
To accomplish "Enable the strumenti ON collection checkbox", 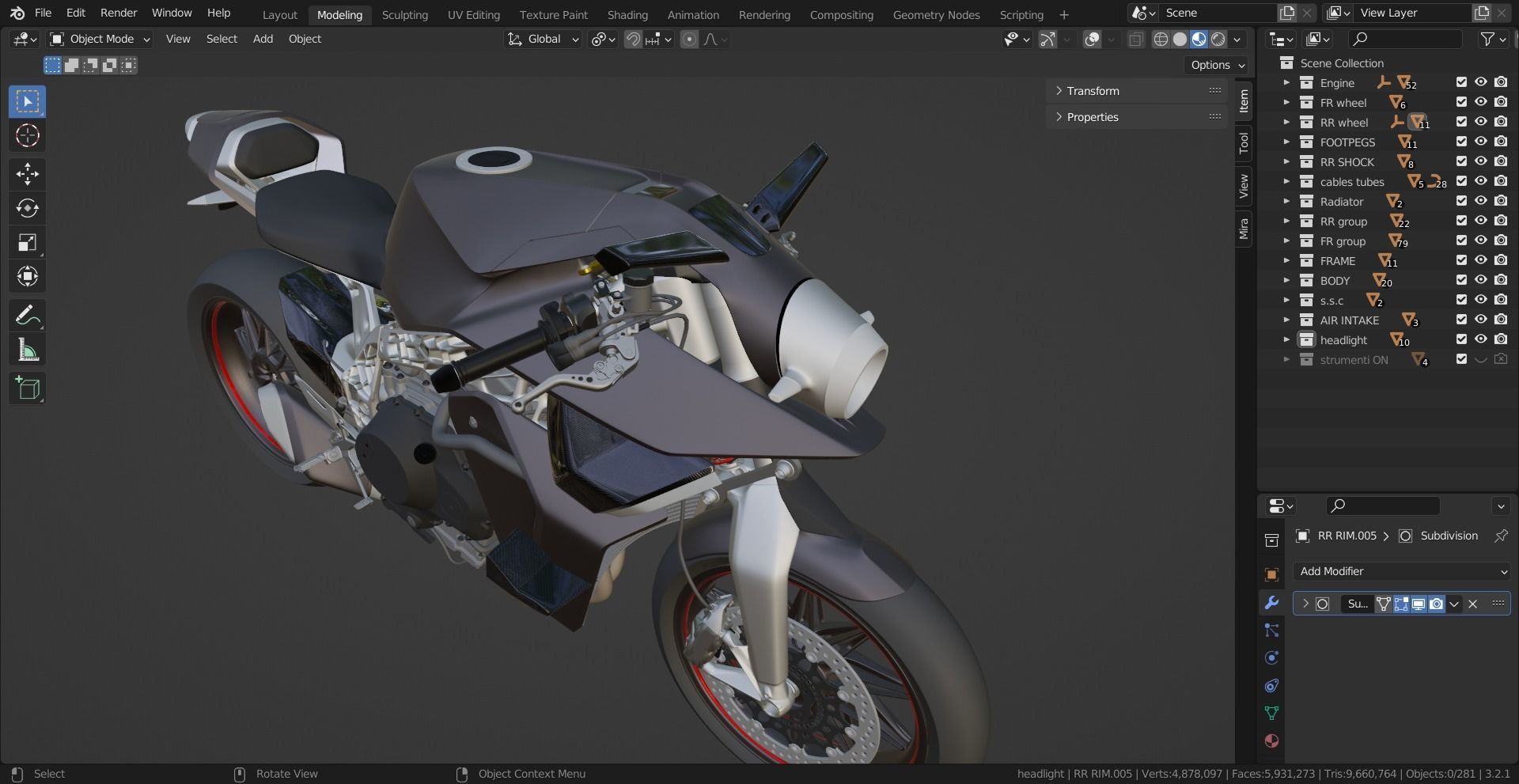I will (x=1461, y=359).
